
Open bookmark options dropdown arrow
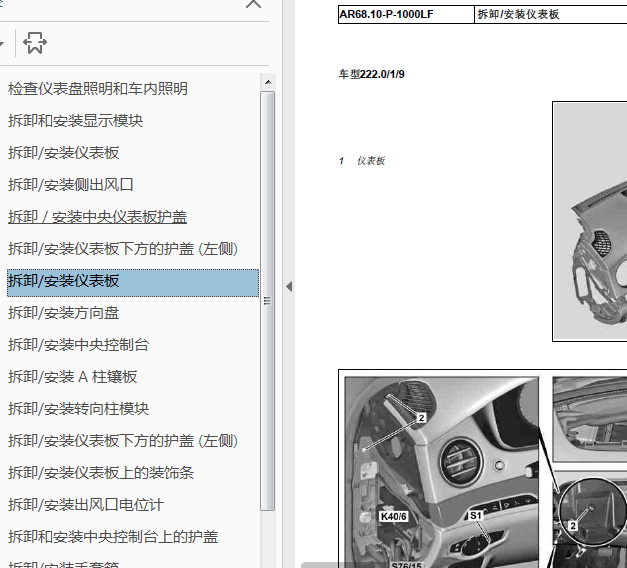(x=2, y=43)
